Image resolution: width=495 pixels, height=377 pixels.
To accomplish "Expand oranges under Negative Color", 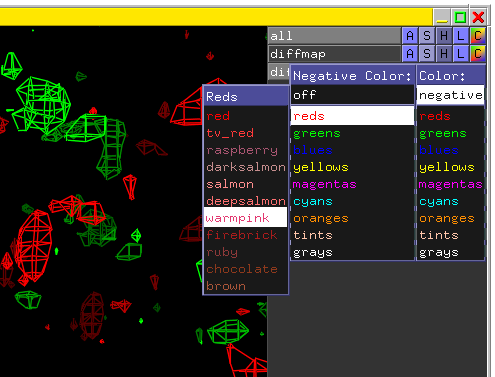I will (352, 218).
